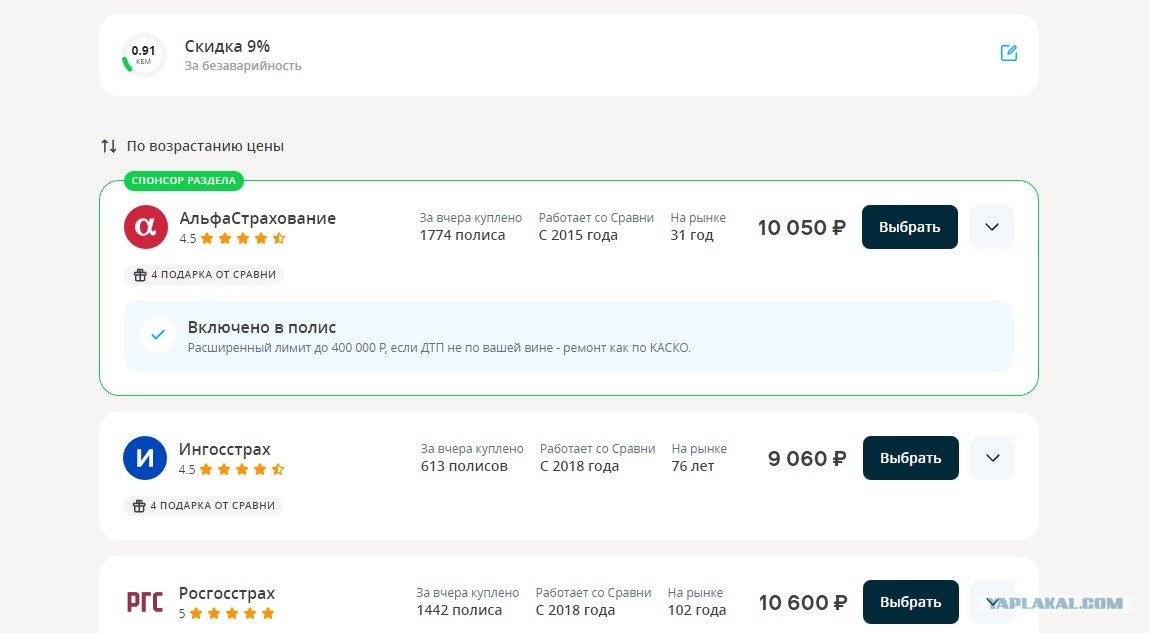Viewport: 1149px width, 633px height.
Task: Click the gift icon under Ингосстрах
Action: click(138, 506)
